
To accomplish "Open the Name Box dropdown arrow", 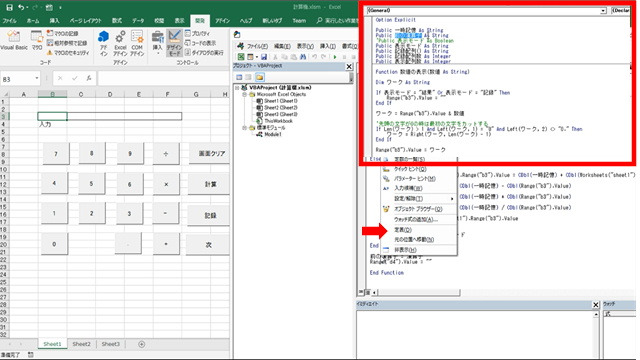I will [x=37, y=78].
